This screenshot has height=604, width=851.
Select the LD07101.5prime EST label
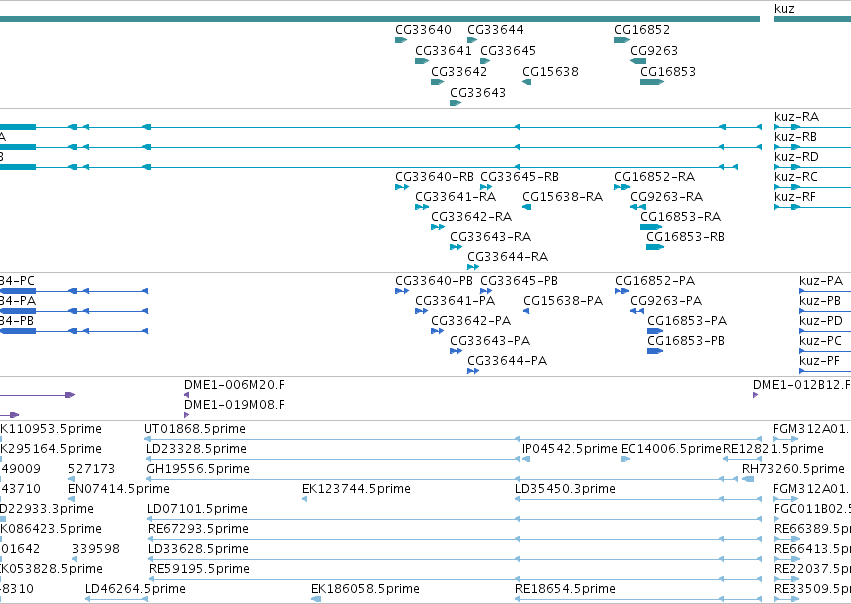pos(198,510)
